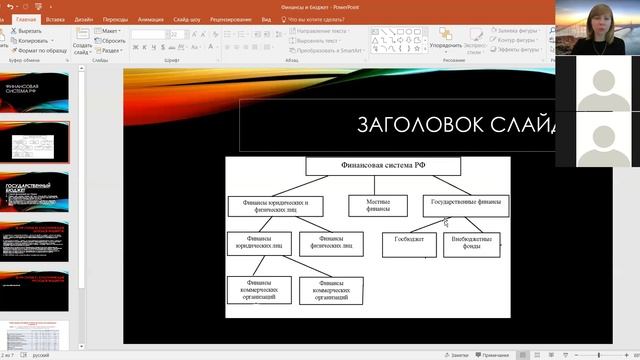Screen dimensions: 640x360
Task: Select line shape in shapes gallery
Action: 383,32
